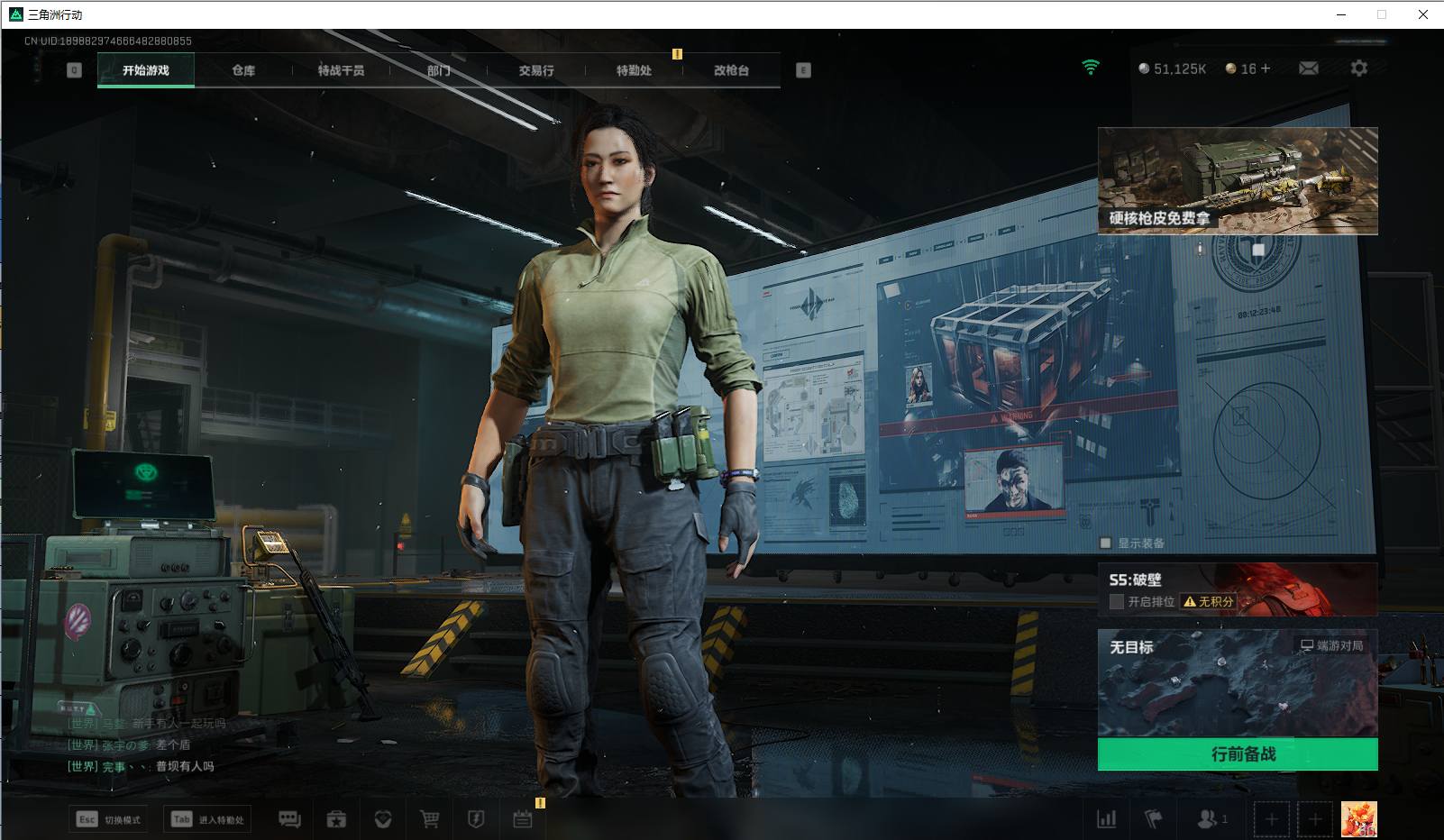
Task: Open the 开始游戏 tab
Action: [146, 70]
